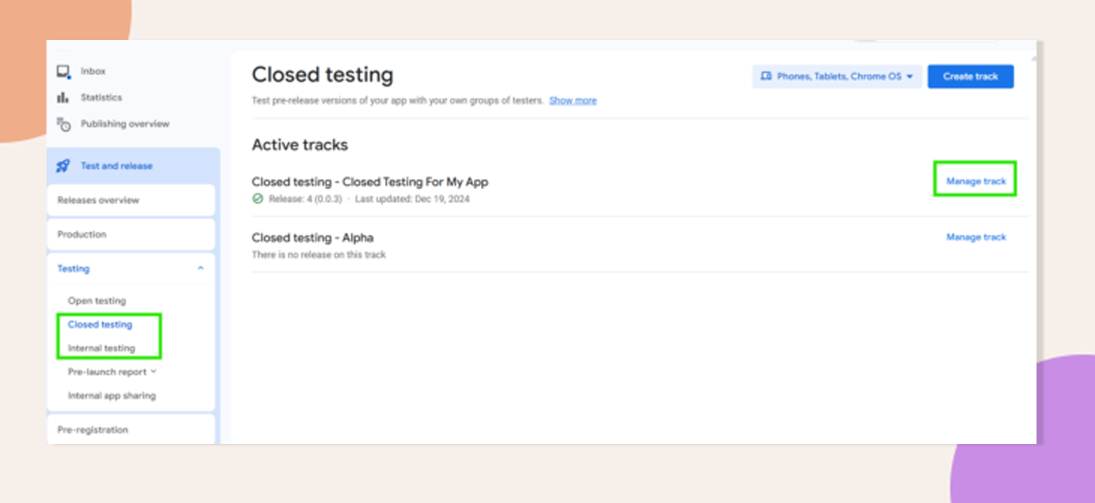Screen dimensions: 1095x503
Task: Click the Statistics bar chart icon
Action: tap(63, 98)
